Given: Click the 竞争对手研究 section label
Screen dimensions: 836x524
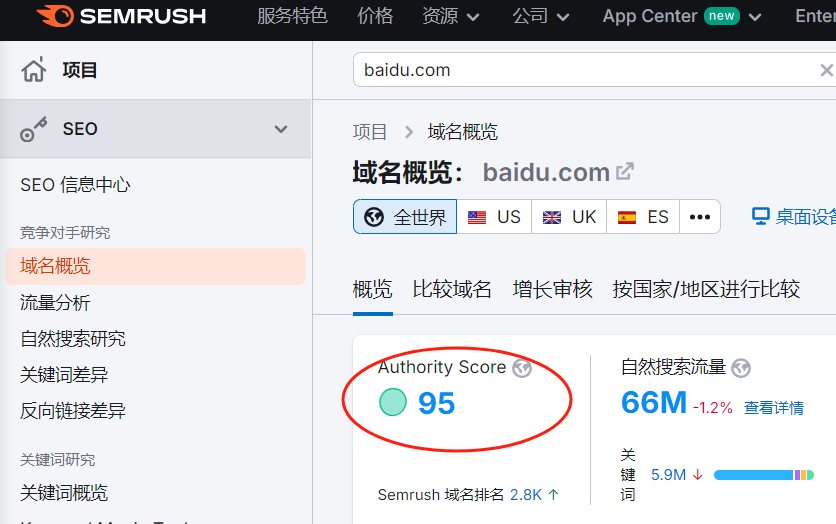Looking at the screenshot, I should click(x=65, y=232).
